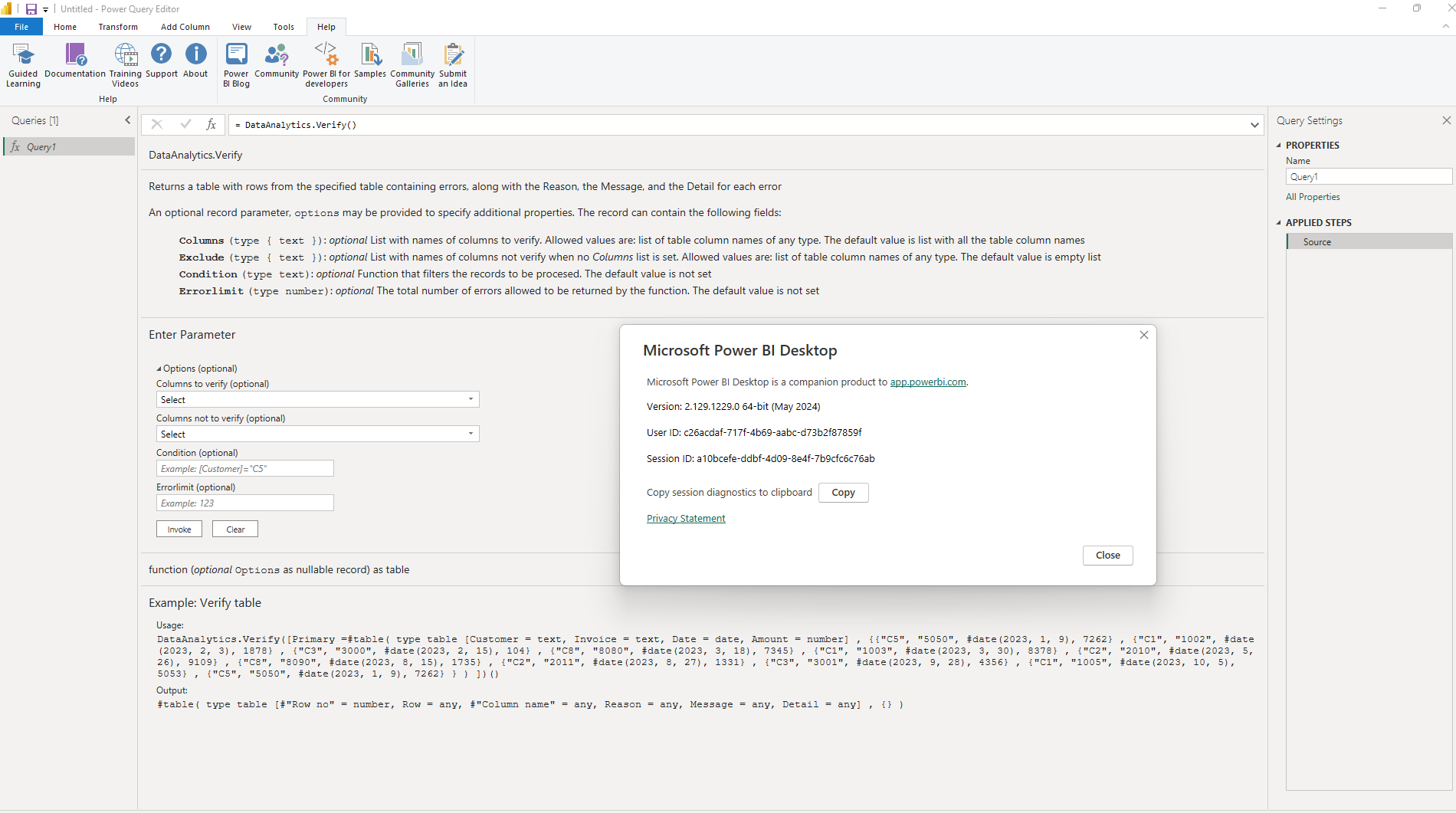Click the Clear button
Viewport: 1456px width, 813px height.
235,529
